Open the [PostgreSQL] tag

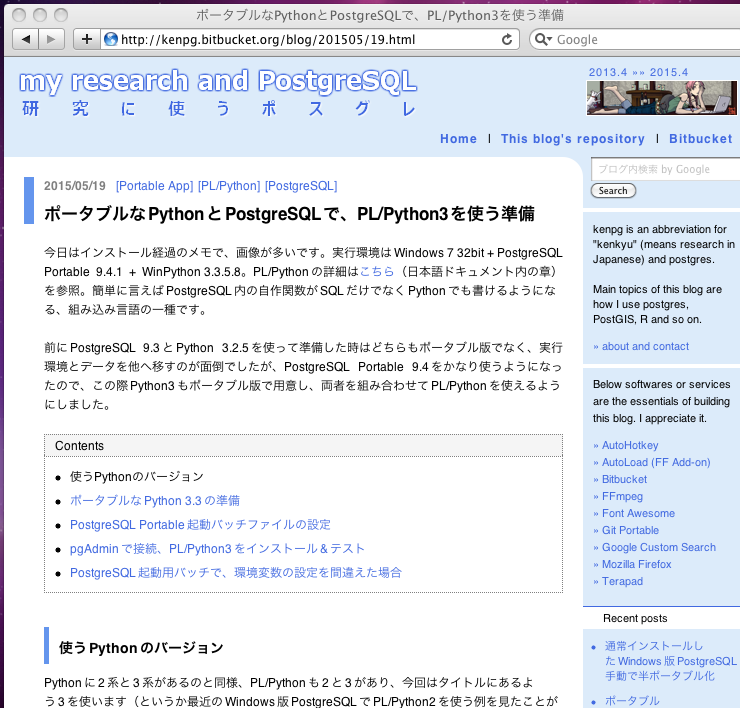click(x=301, y=186)
